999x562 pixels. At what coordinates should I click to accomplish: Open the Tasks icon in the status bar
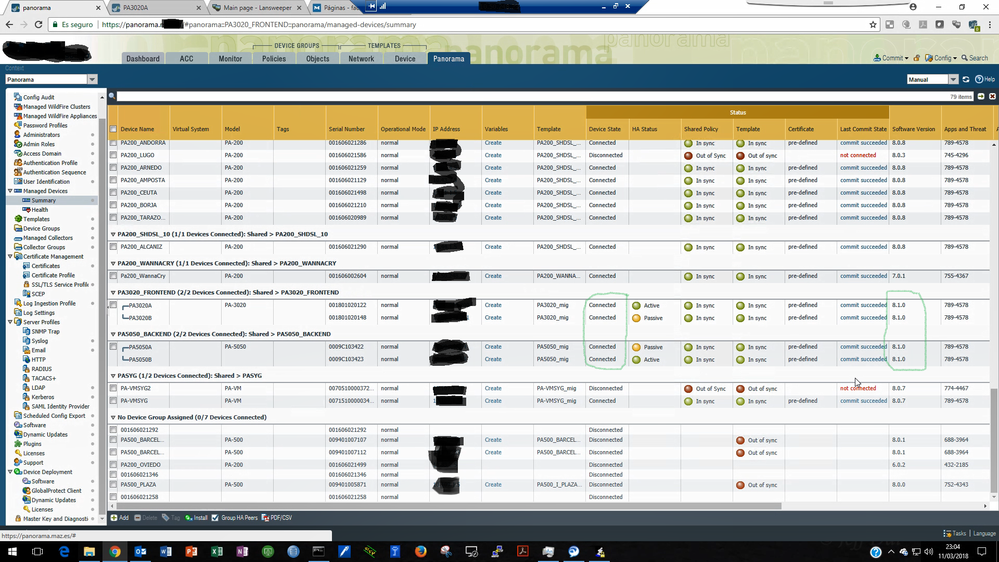pos(947,533)
